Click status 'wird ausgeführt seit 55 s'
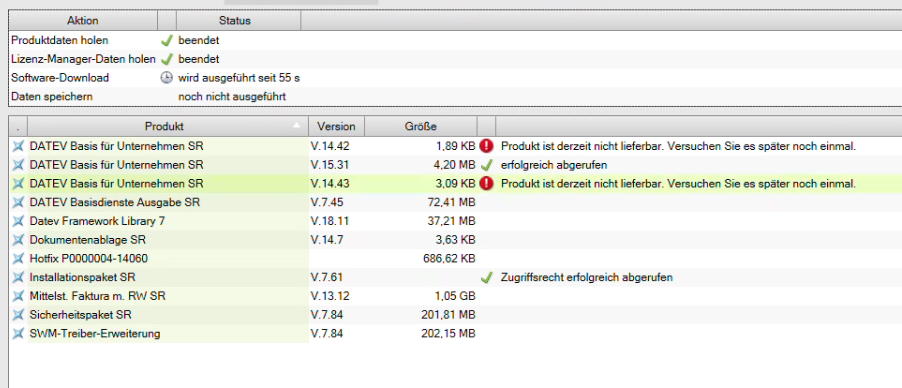 [239, 78]
